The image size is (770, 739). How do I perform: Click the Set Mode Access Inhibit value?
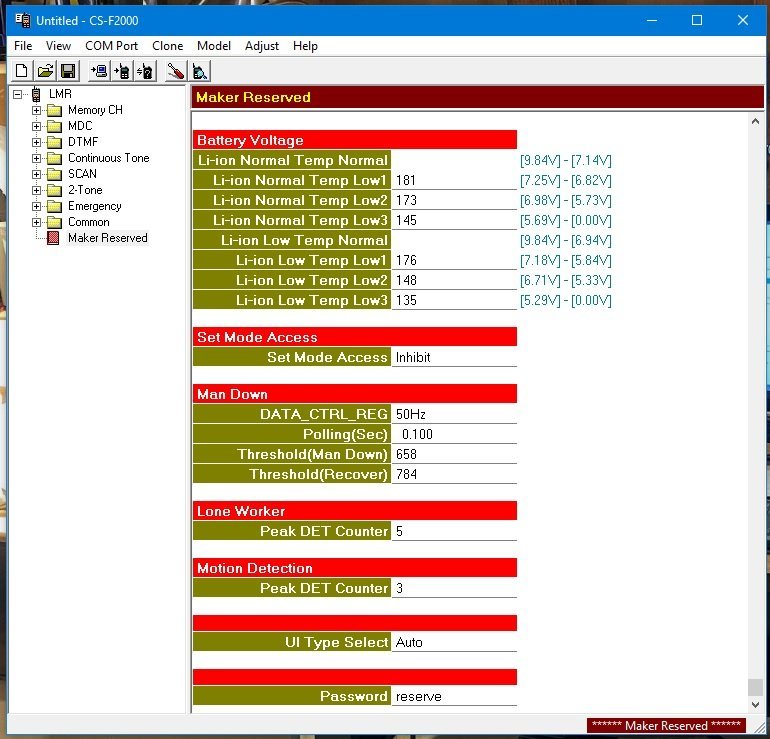pos(453,357)
